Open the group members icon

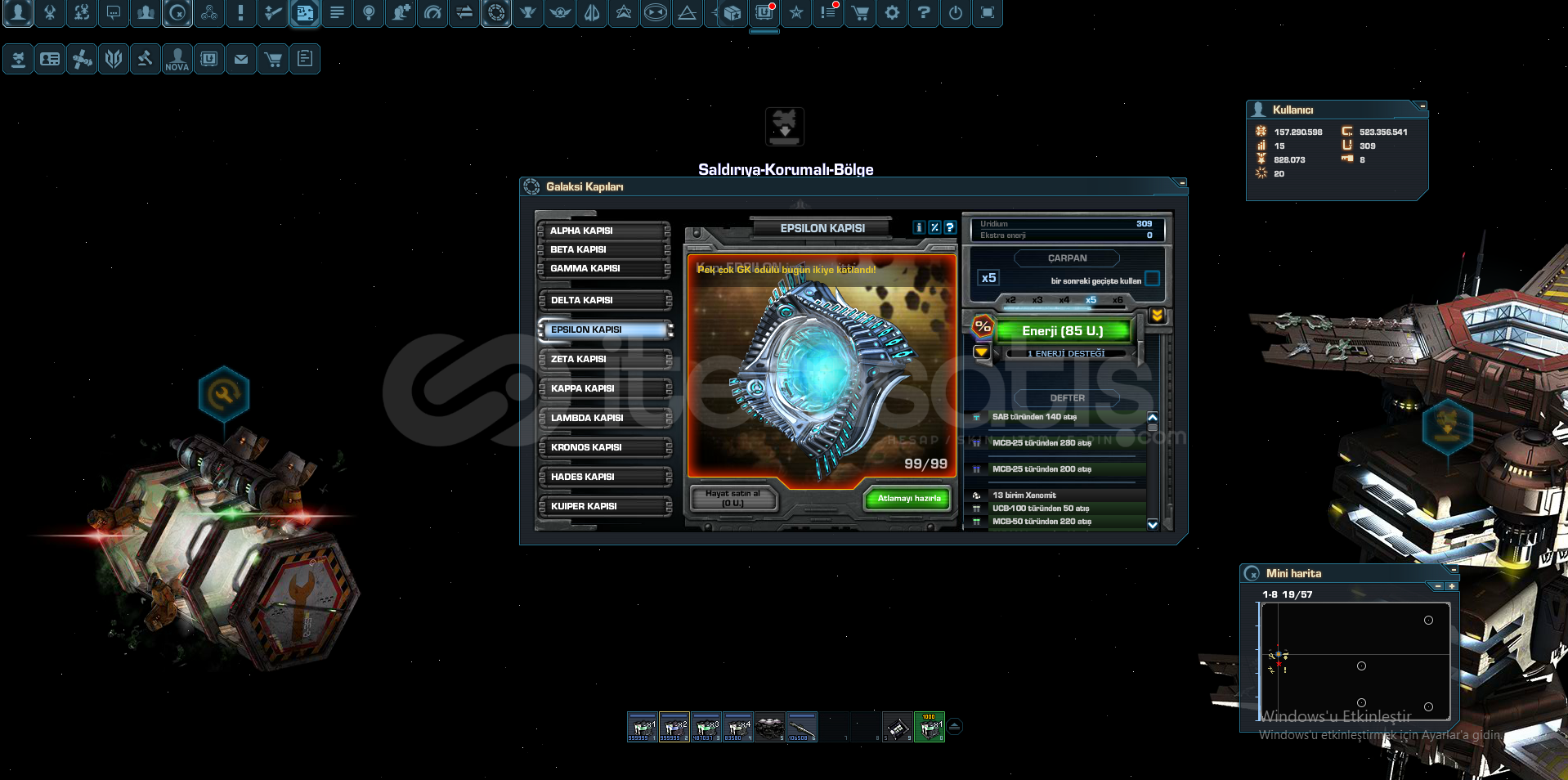click(x=146, y=12)
